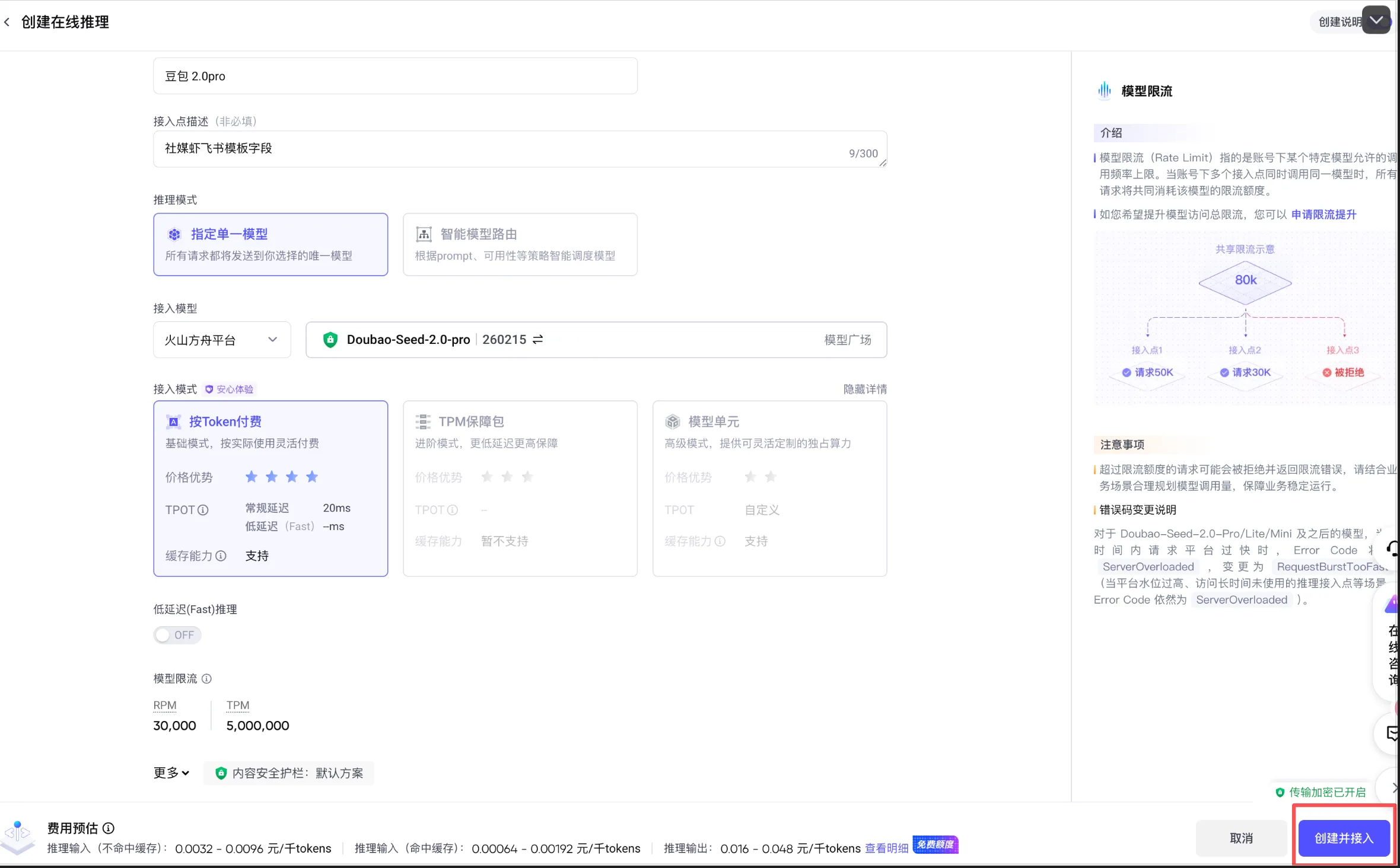The height and width of the screenshot is (868, 1400).
Task: Open the 查看明细 pricing link
Action: pyautogui.click(x=887, y=848)
